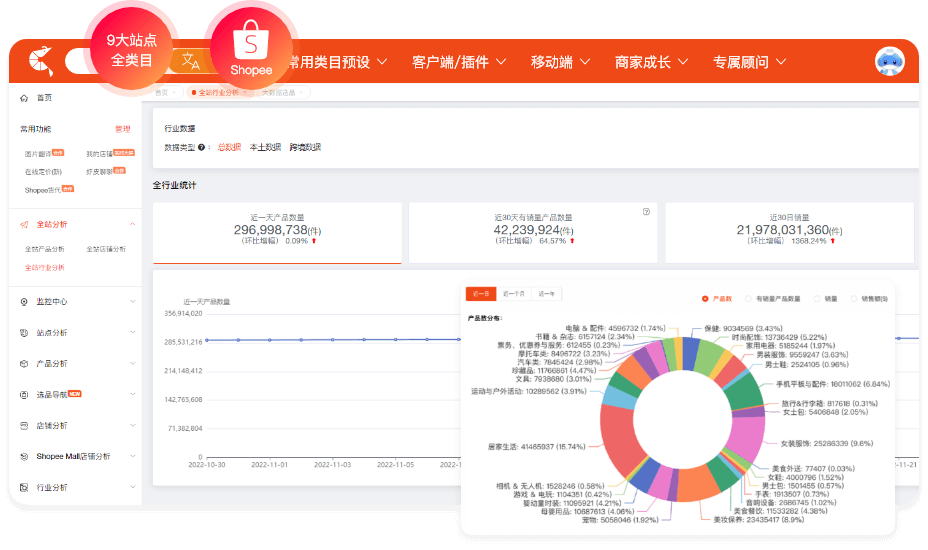Select the 销量 radio option

817,298
